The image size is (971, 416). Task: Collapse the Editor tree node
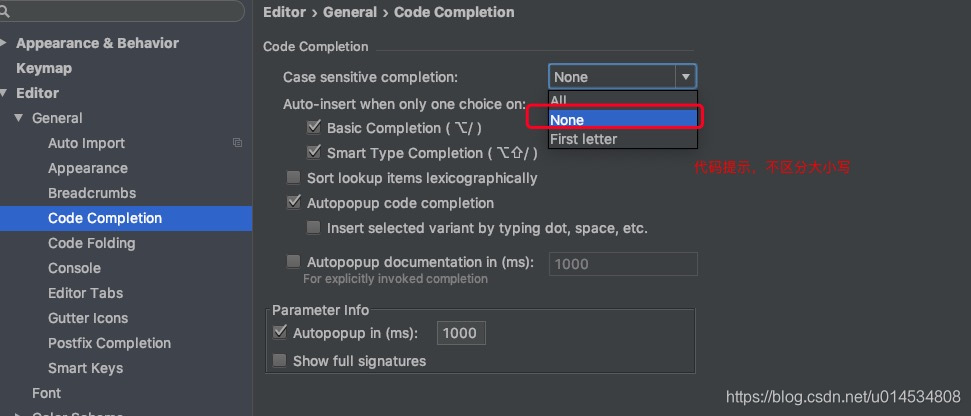5,93
